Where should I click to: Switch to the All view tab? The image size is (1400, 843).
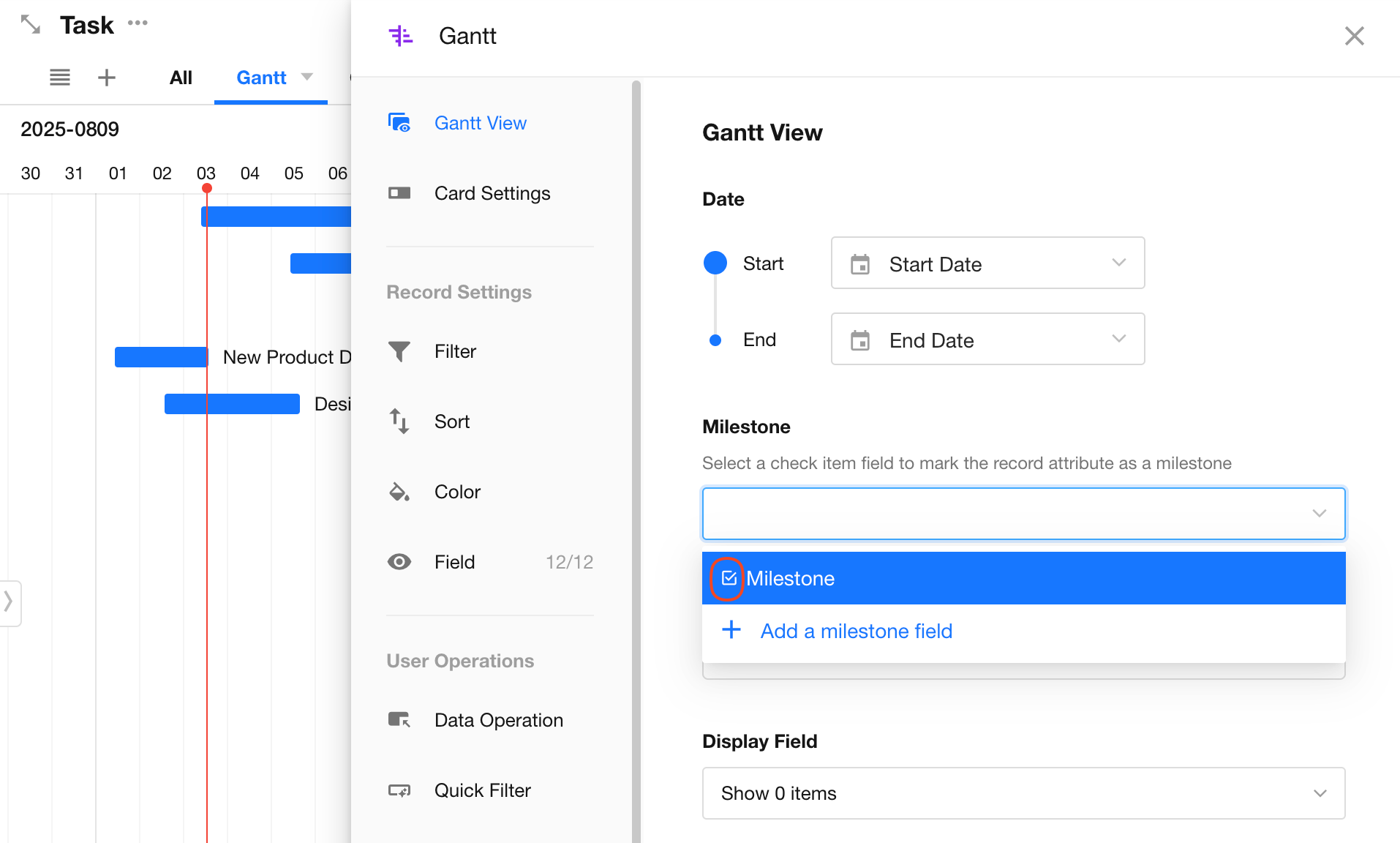[x=181, y=78]
